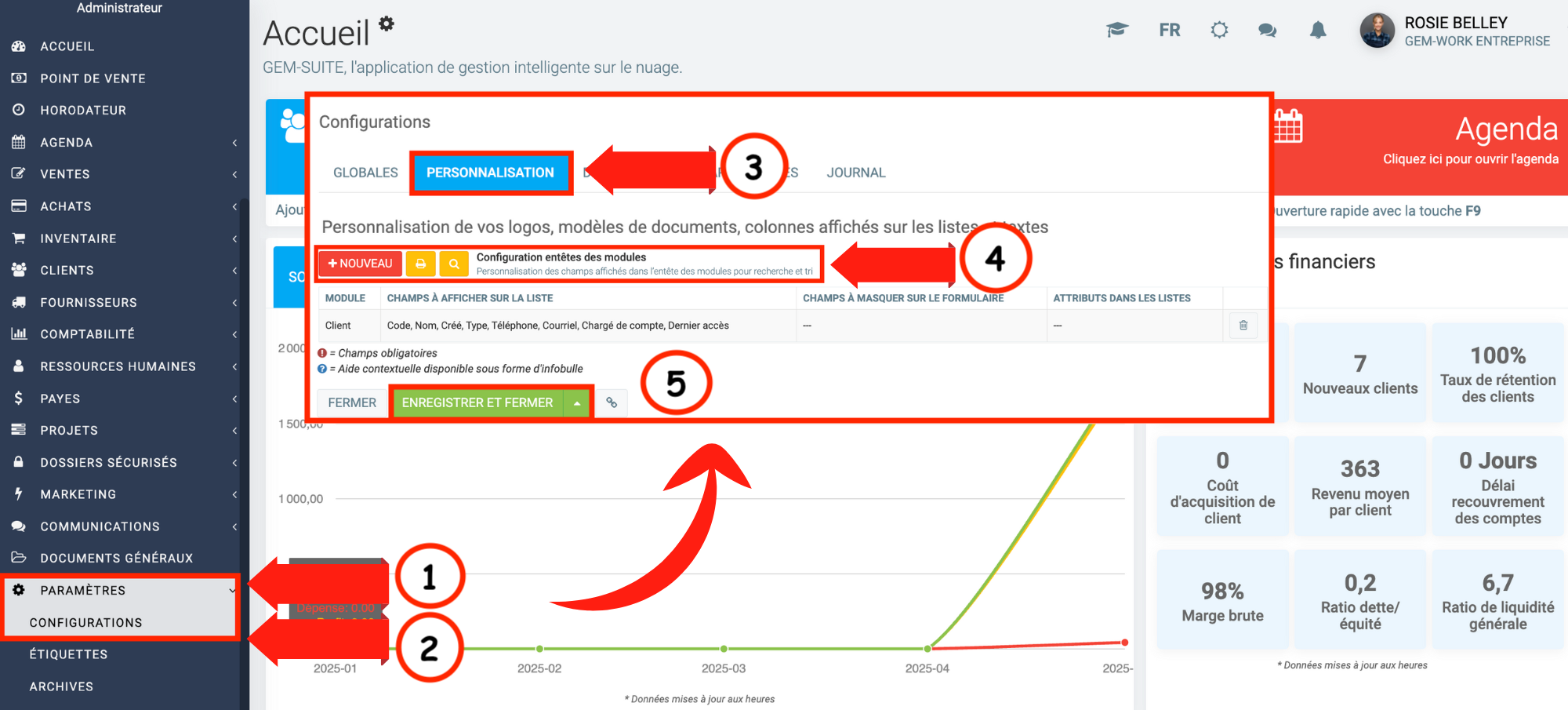
Task: Switch to the Globales tab
Action: coord(365,173)
